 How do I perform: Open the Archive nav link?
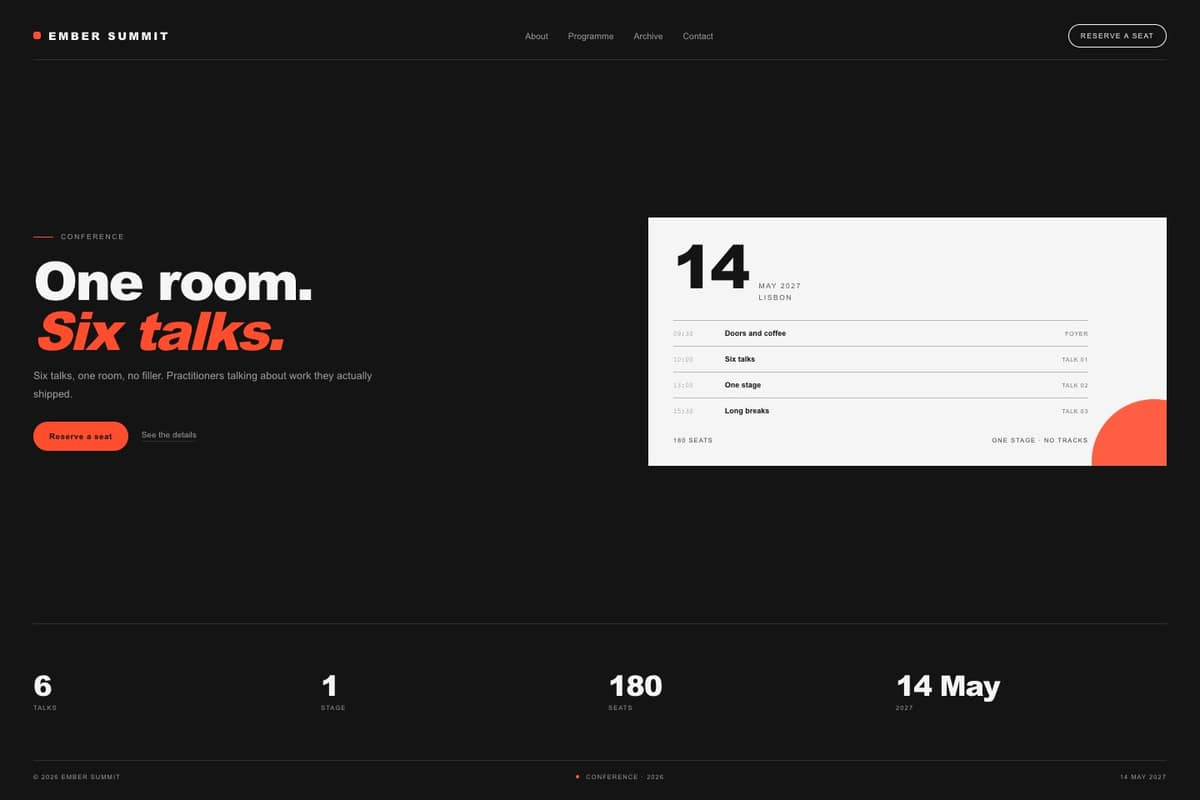(648, 36)
